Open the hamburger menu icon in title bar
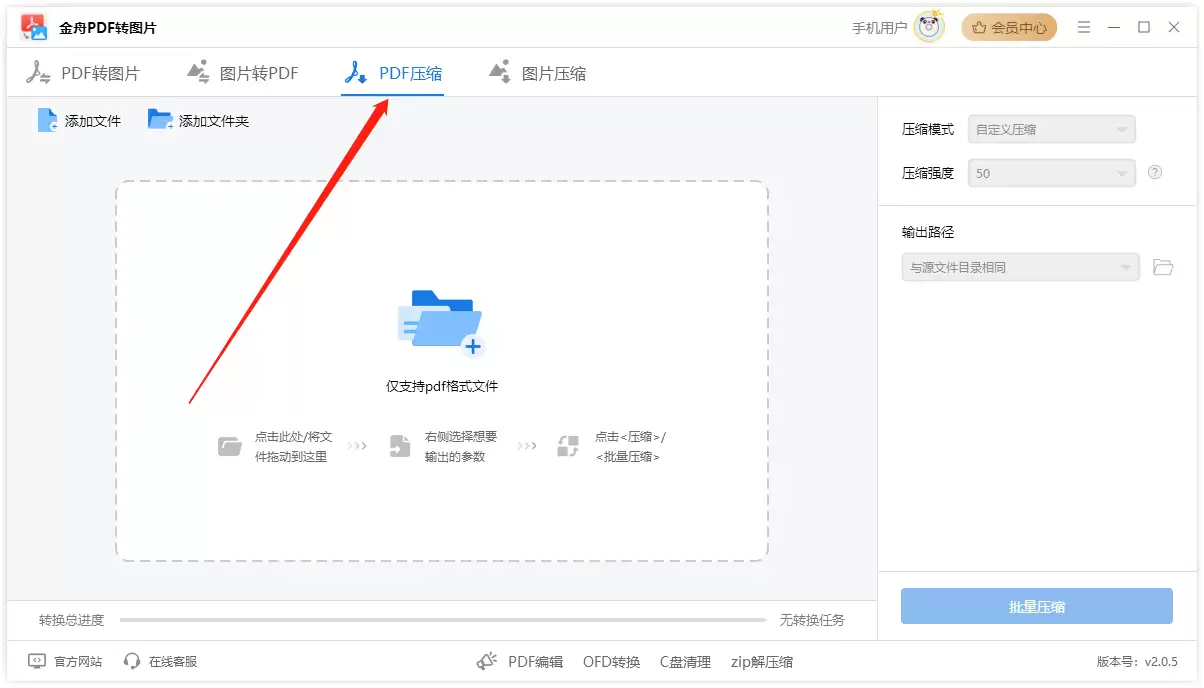Image resolution: width=1204 pixels, height=688 pixels. 1084,27
